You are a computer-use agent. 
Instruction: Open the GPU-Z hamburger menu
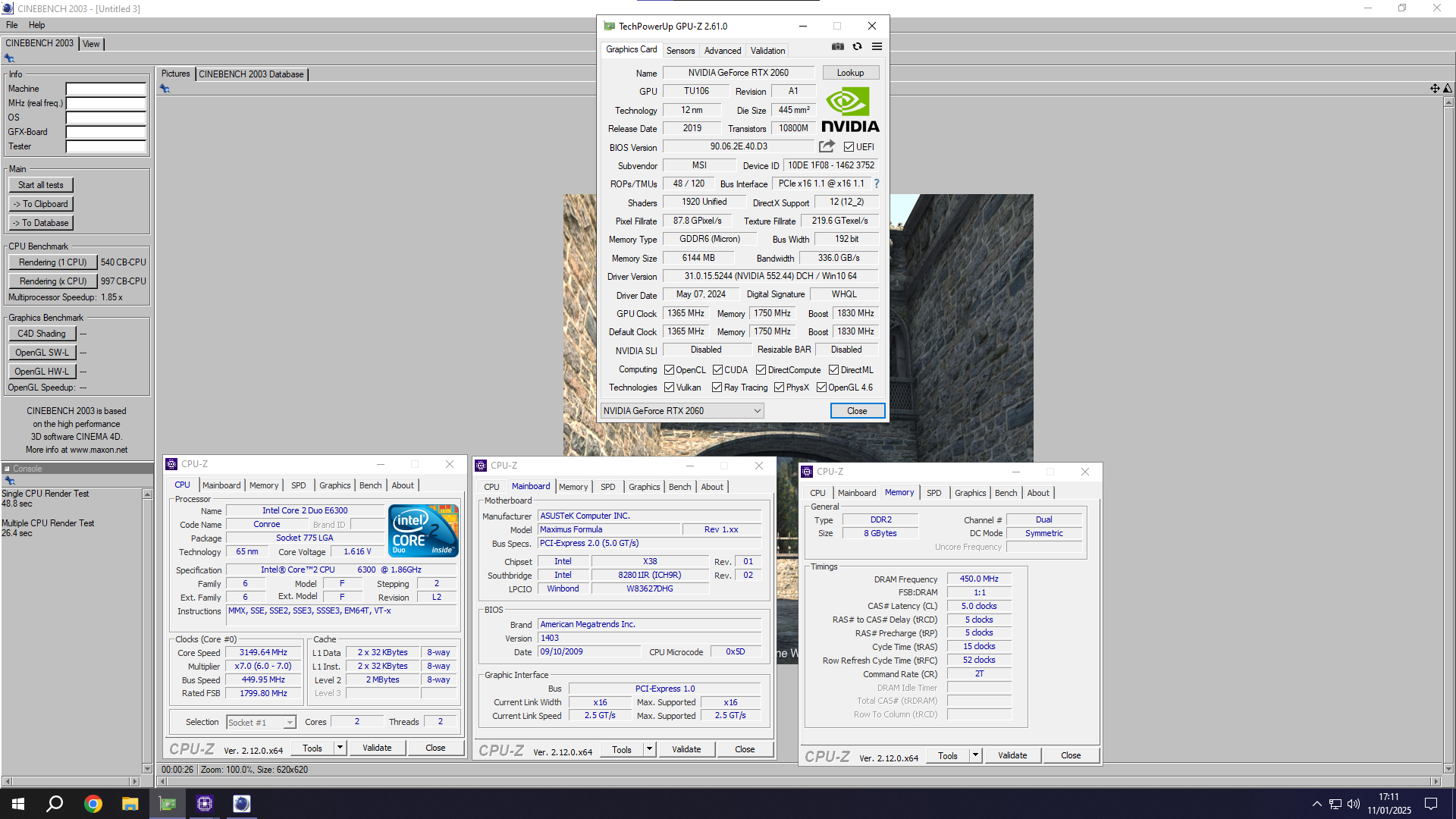[877, 47]
